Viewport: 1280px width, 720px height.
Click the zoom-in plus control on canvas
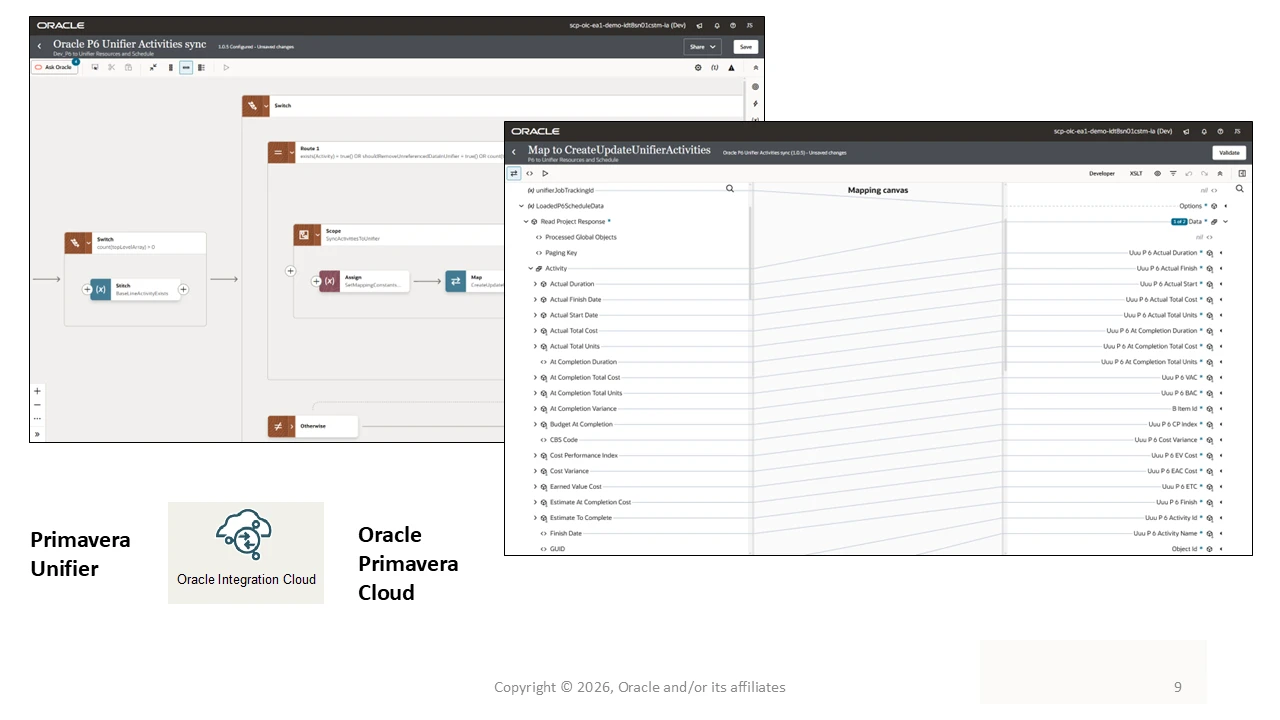point(37,391)
